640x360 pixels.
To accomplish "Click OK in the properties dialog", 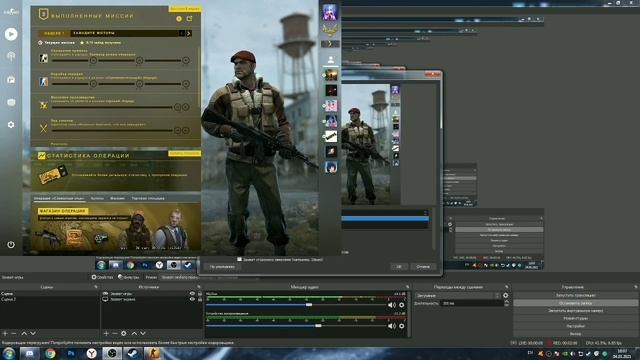I will pos(399,267).
